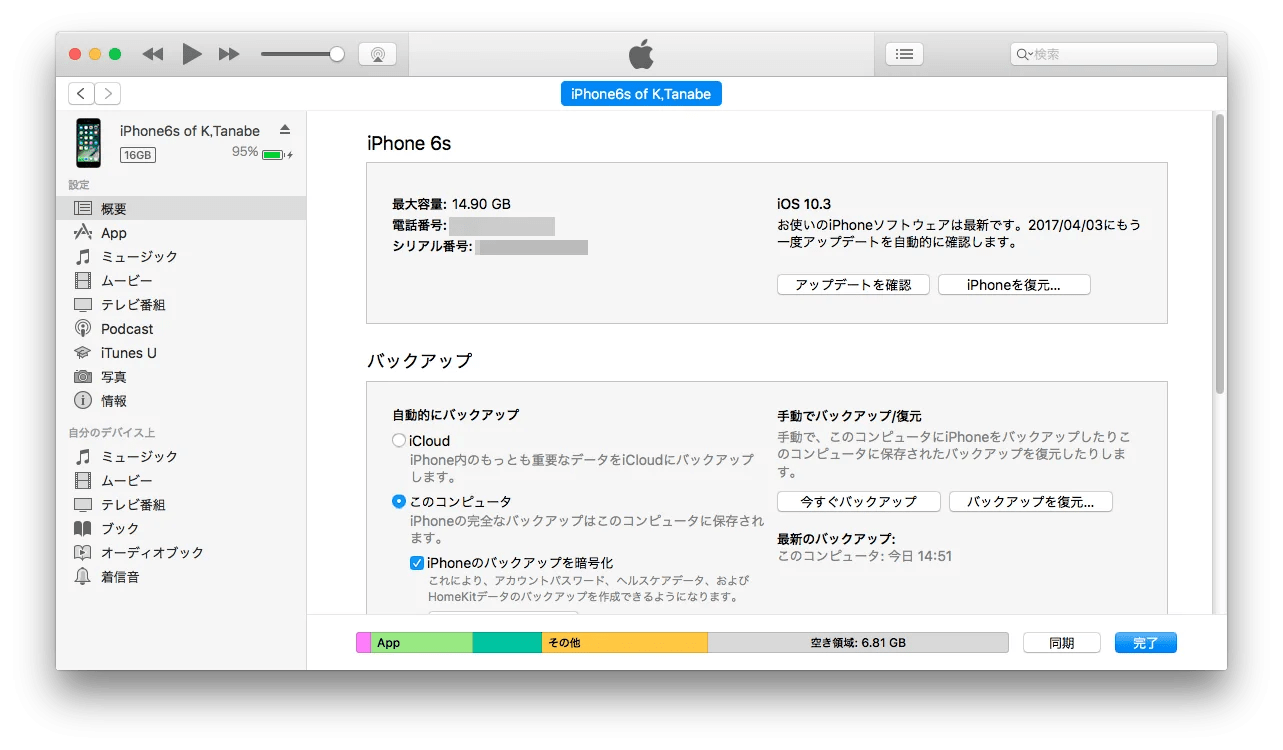The height and width of the screenshot is (750, 1283).
Task: Click the forward navigation arrow
Action: click(108, 92)
